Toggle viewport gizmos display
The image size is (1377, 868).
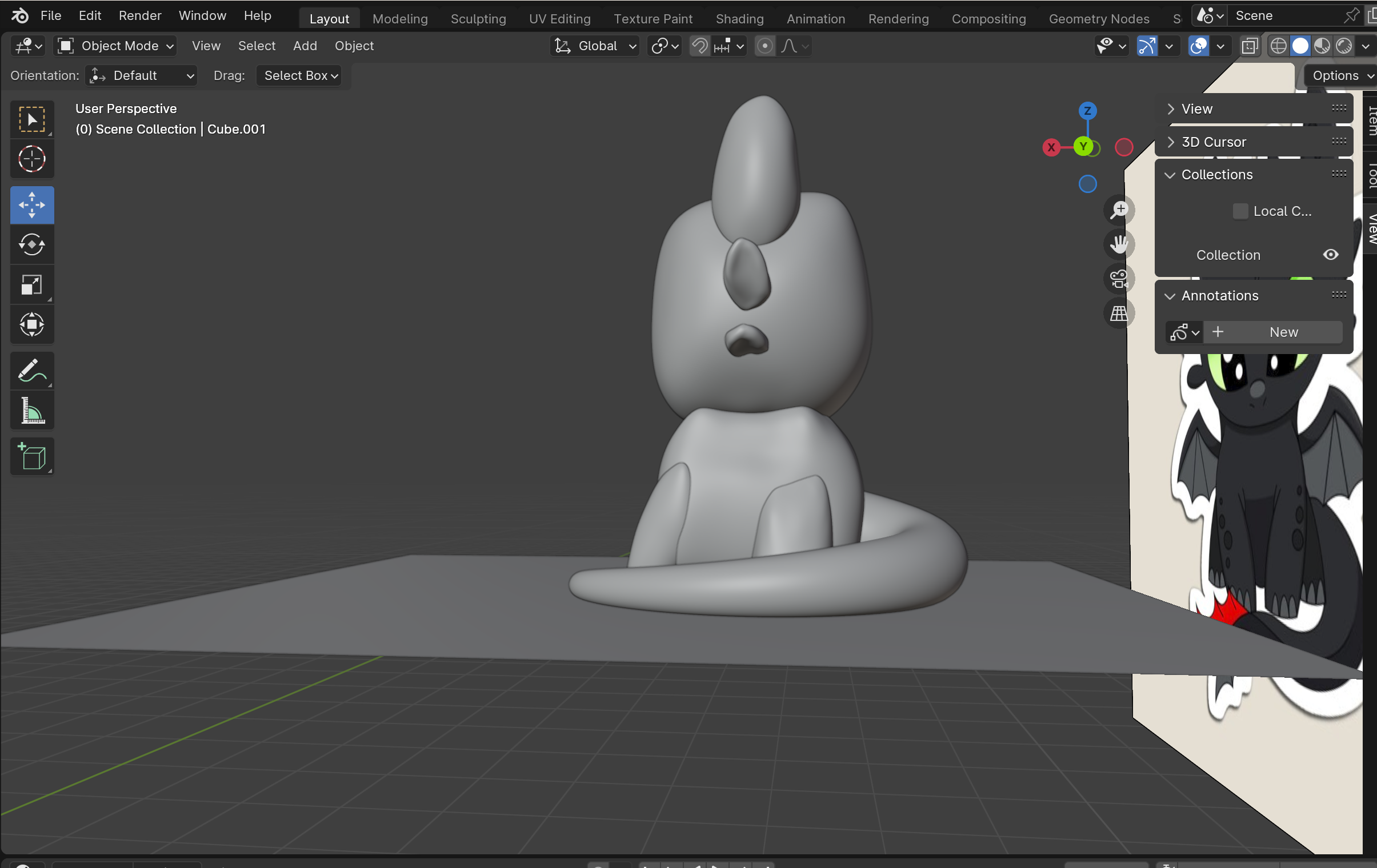[x=1147, y=46]
